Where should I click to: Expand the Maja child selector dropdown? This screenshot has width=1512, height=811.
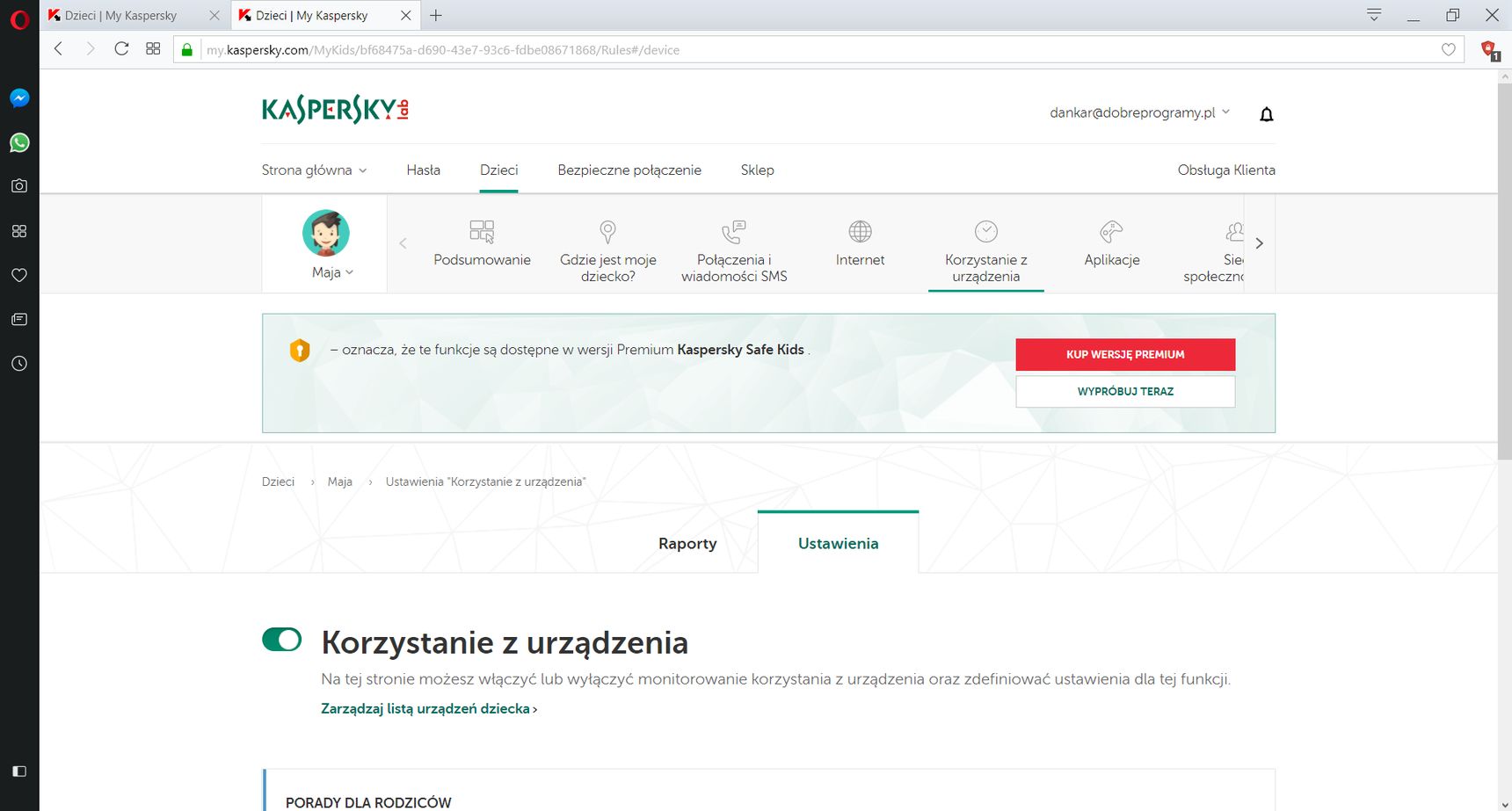coord(333,272)
